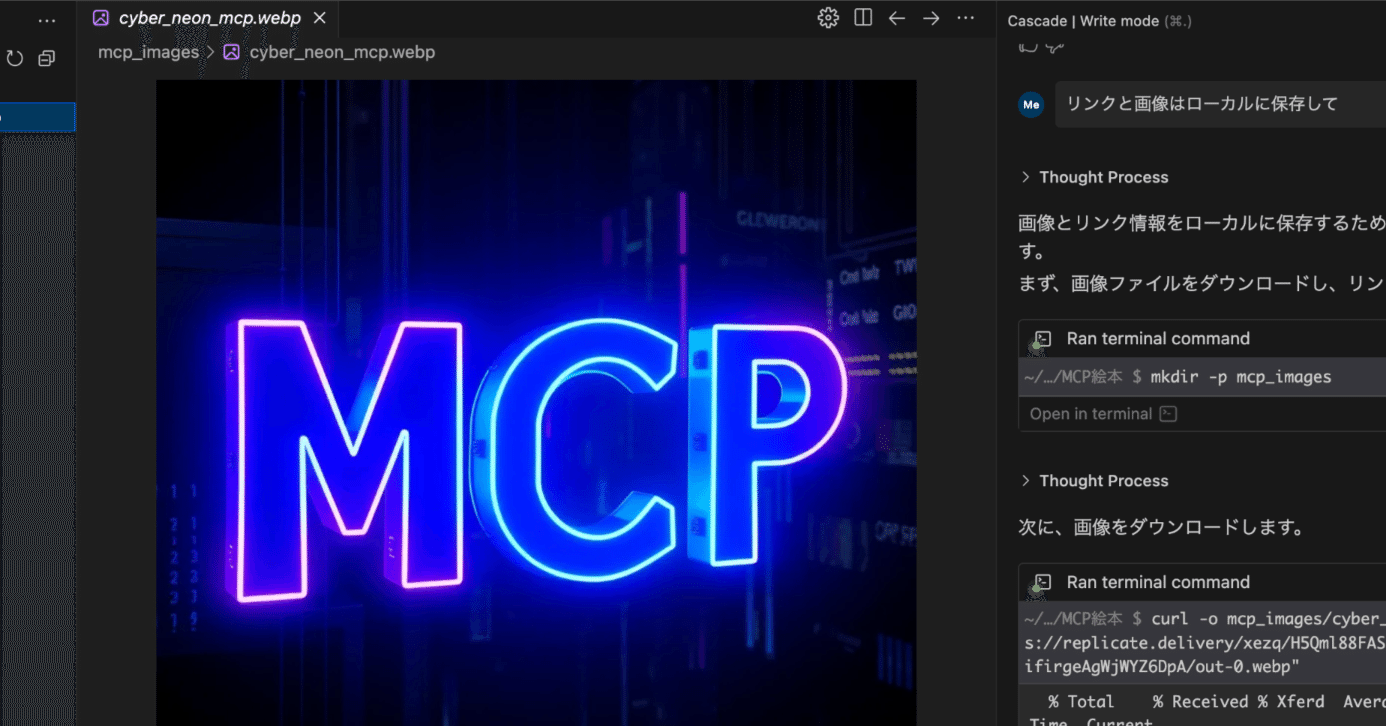Collapse all folders in the sidebar

[47, 59]
